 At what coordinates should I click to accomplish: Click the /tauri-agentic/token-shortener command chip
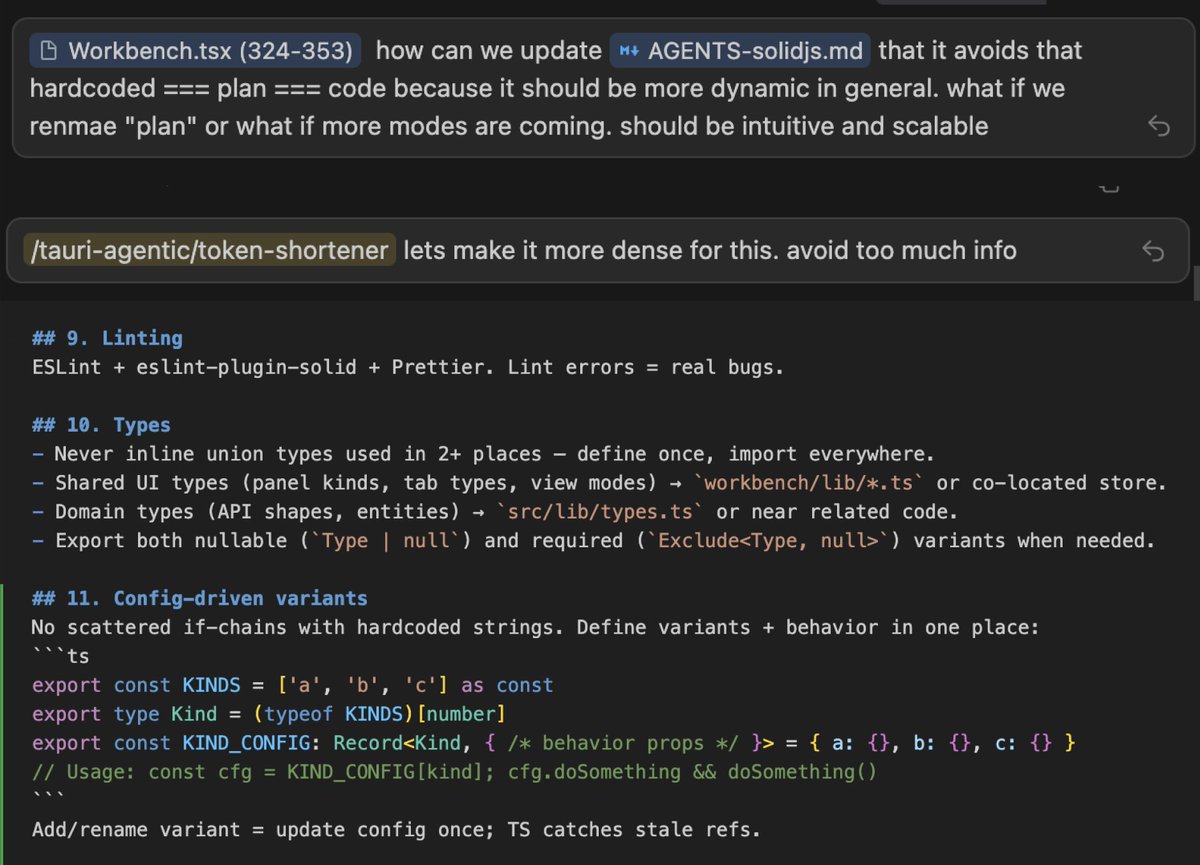point(209,250)
